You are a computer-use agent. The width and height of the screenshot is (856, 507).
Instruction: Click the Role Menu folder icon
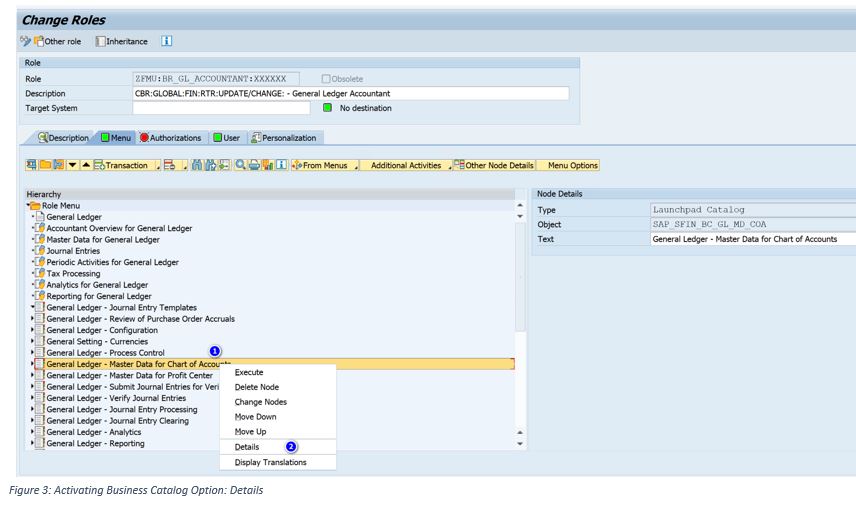[35, 206]
